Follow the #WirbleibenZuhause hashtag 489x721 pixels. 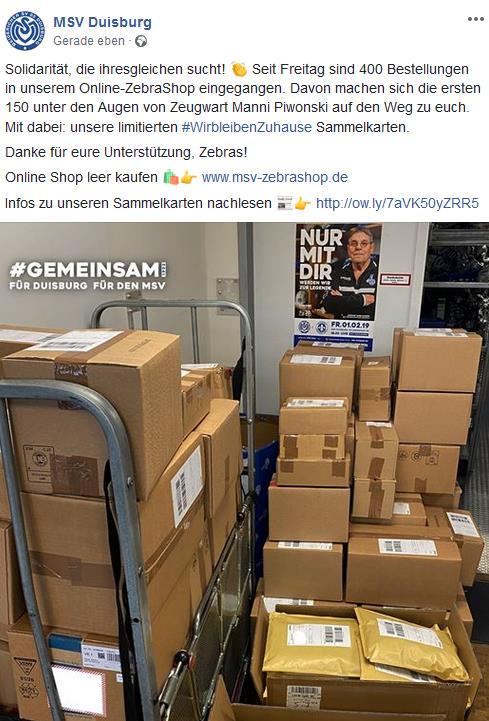(247, 127)
